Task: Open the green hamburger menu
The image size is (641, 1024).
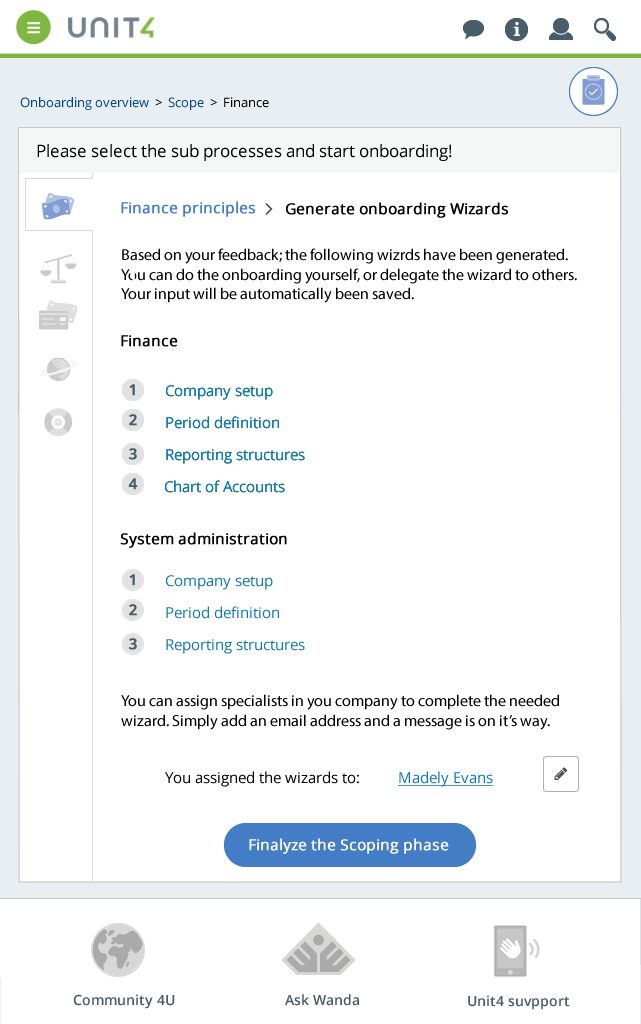Action: (x=33, y=27)
